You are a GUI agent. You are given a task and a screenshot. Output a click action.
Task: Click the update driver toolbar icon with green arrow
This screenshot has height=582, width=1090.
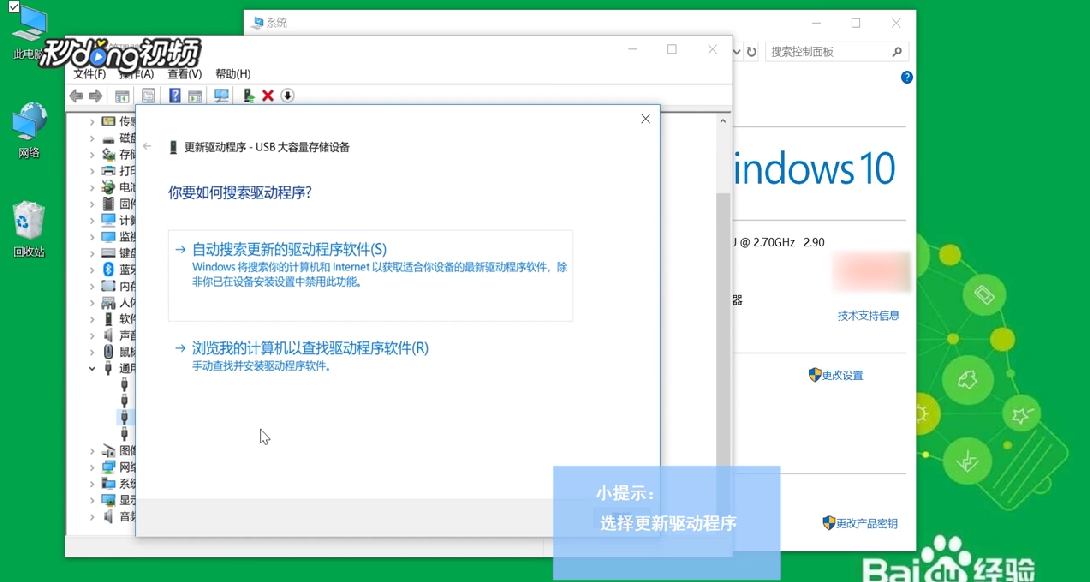[x=249, y=96]
